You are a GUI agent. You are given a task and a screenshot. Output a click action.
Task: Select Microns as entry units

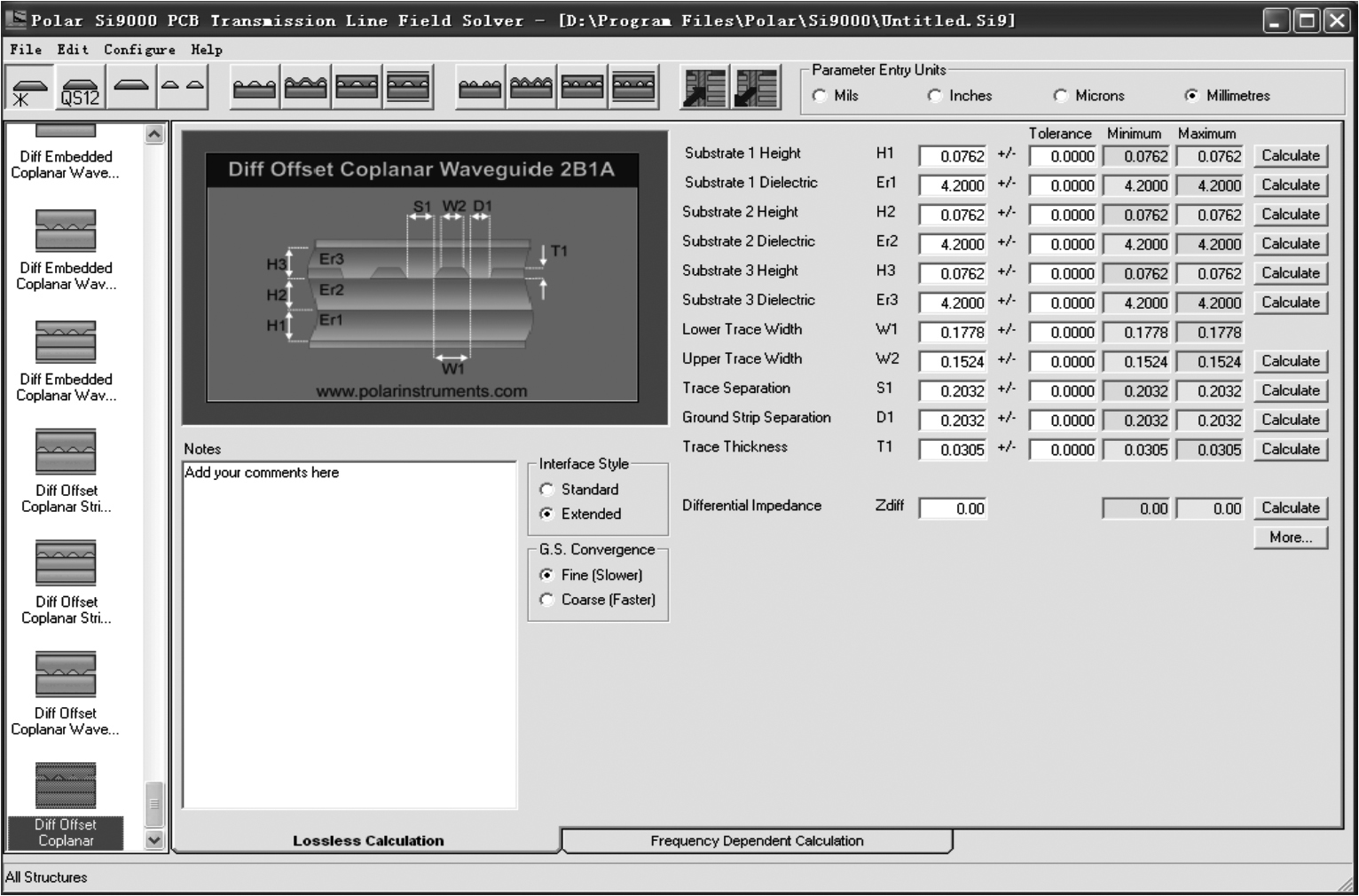(x=1061, y=96)
